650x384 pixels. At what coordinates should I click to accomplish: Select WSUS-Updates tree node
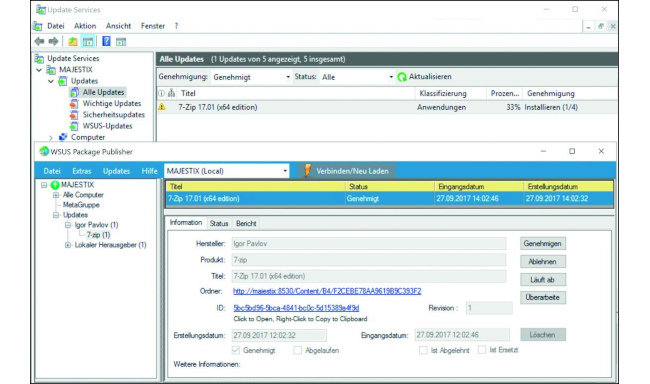click(107, 126)
